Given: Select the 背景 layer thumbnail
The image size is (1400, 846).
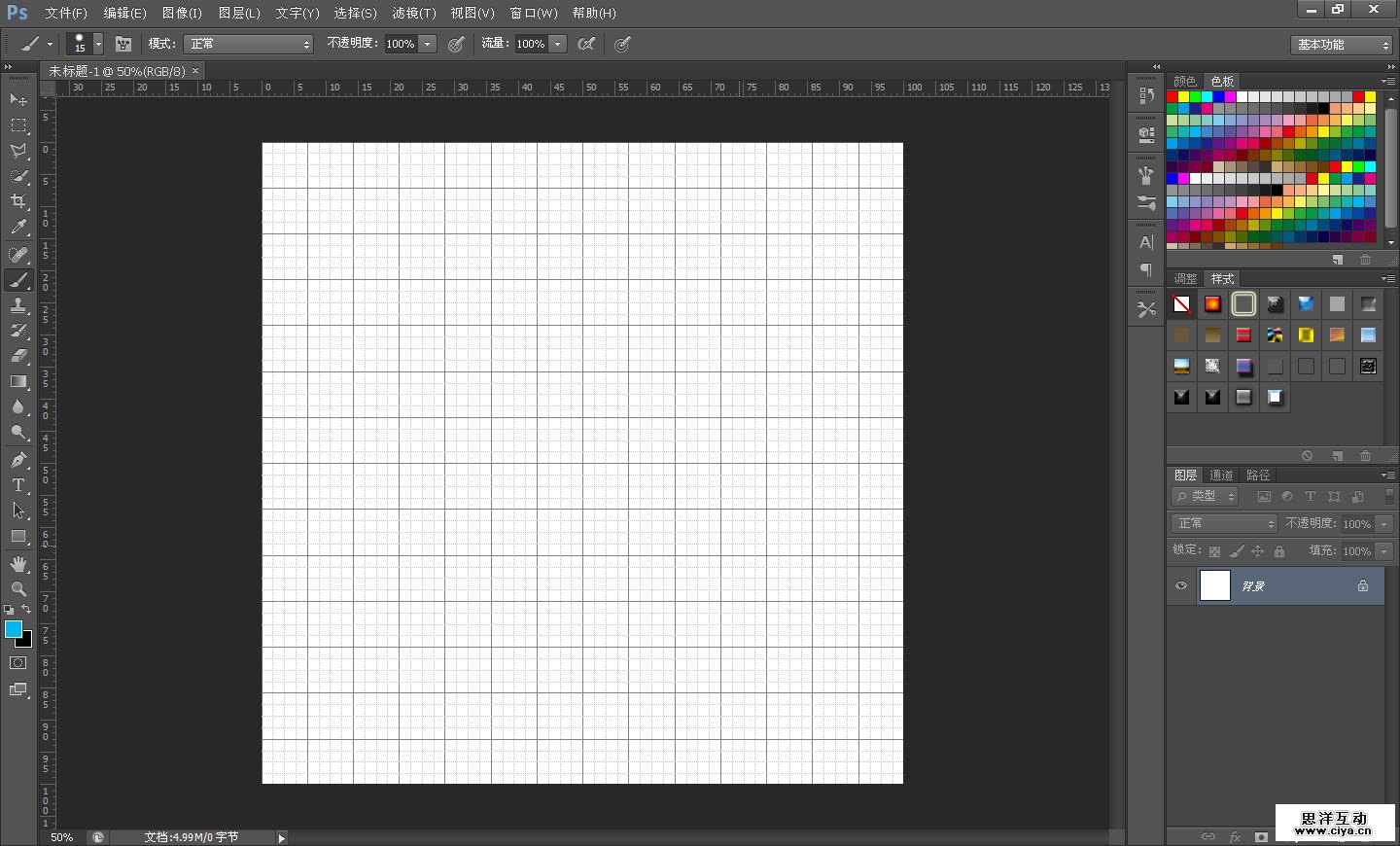Looking at the screenshot, I should pos(1215,586).
